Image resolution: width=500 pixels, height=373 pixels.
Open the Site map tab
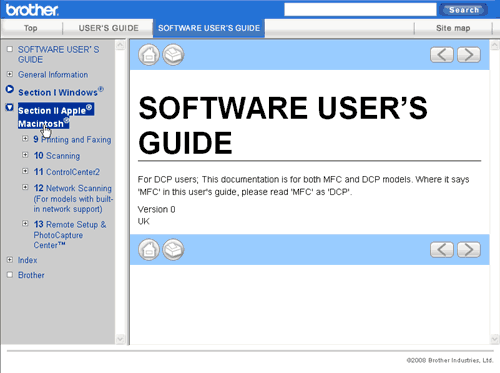[x=453, y=28]
